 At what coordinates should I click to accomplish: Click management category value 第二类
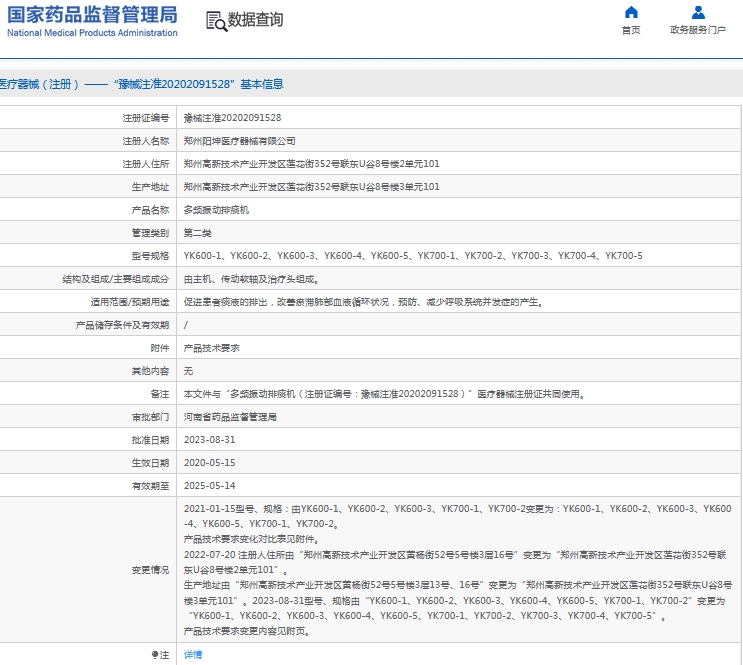[x=198, y=233]
